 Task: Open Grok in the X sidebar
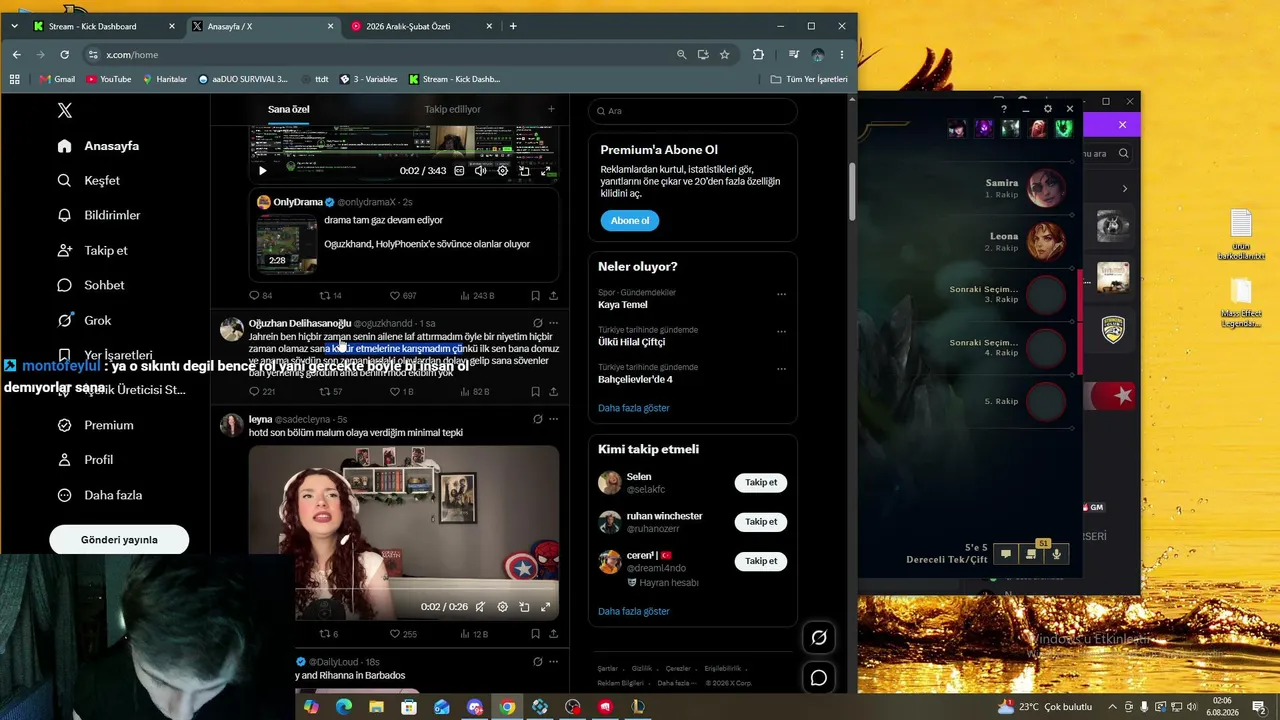coord(84,321)
